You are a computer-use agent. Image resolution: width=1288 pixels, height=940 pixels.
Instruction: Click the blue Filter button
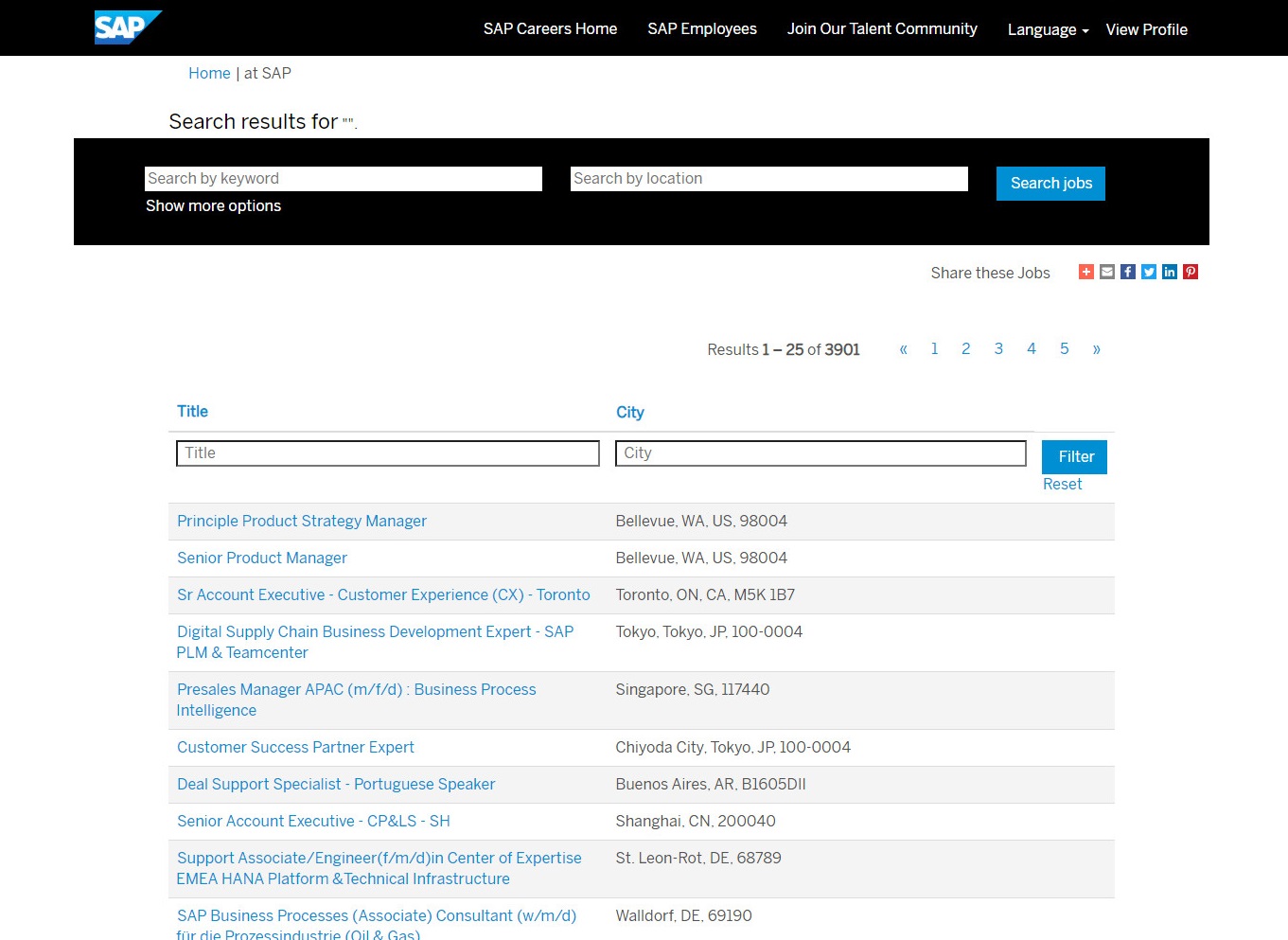tap(1074, 456)
